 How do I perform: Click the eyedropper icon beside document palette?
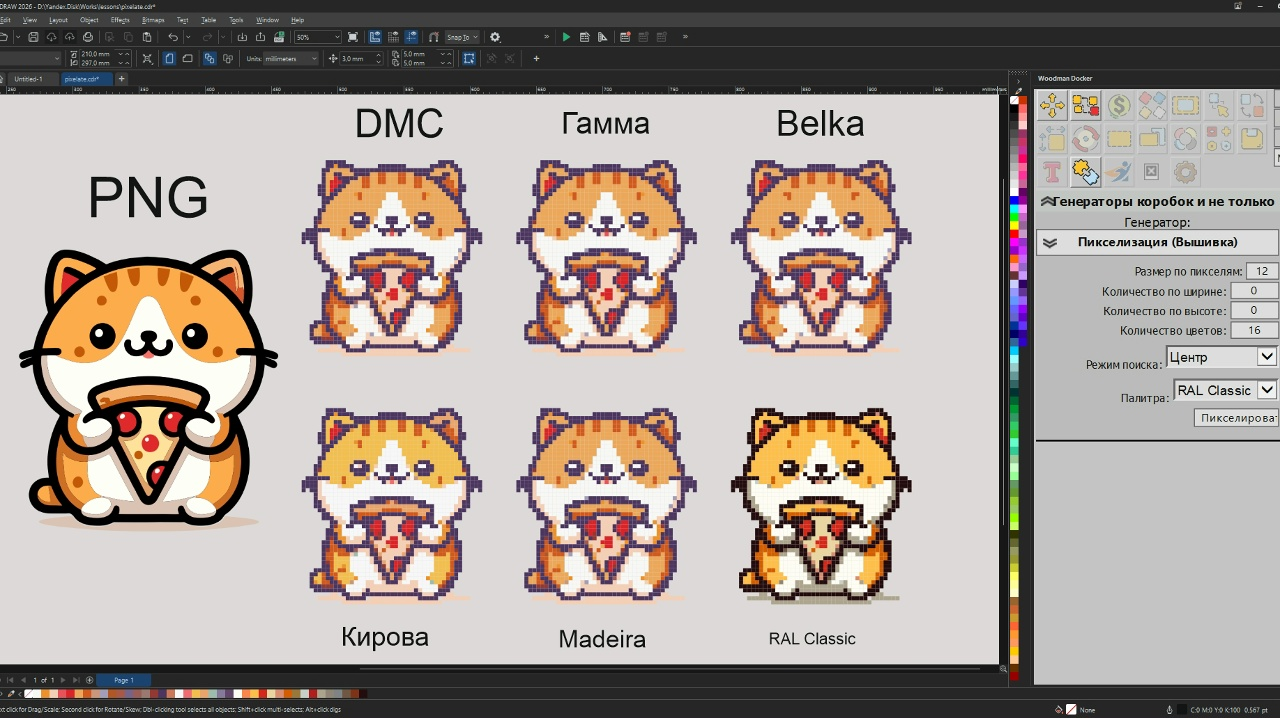(11, 693)
